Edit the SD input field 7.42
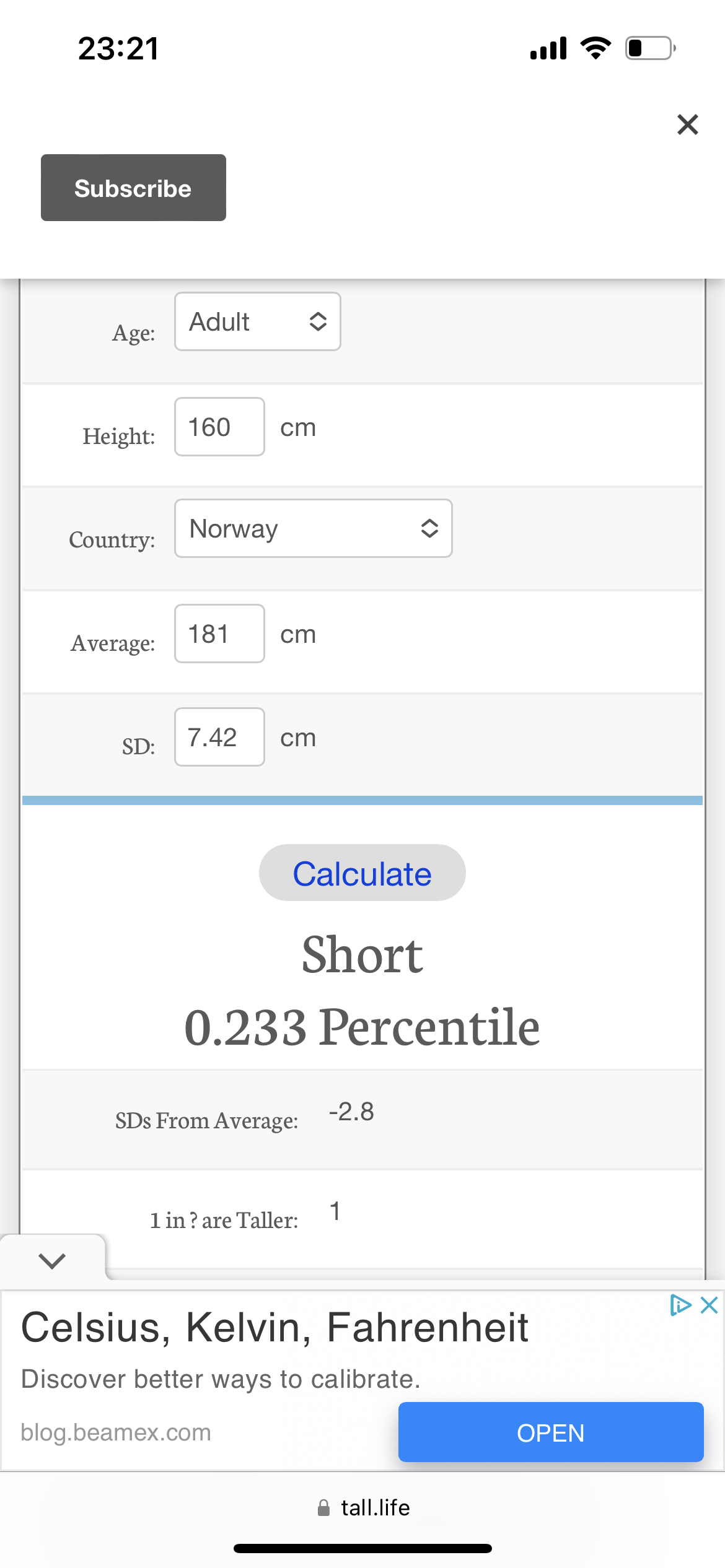The image size is (725, 1568). point(219,737)
